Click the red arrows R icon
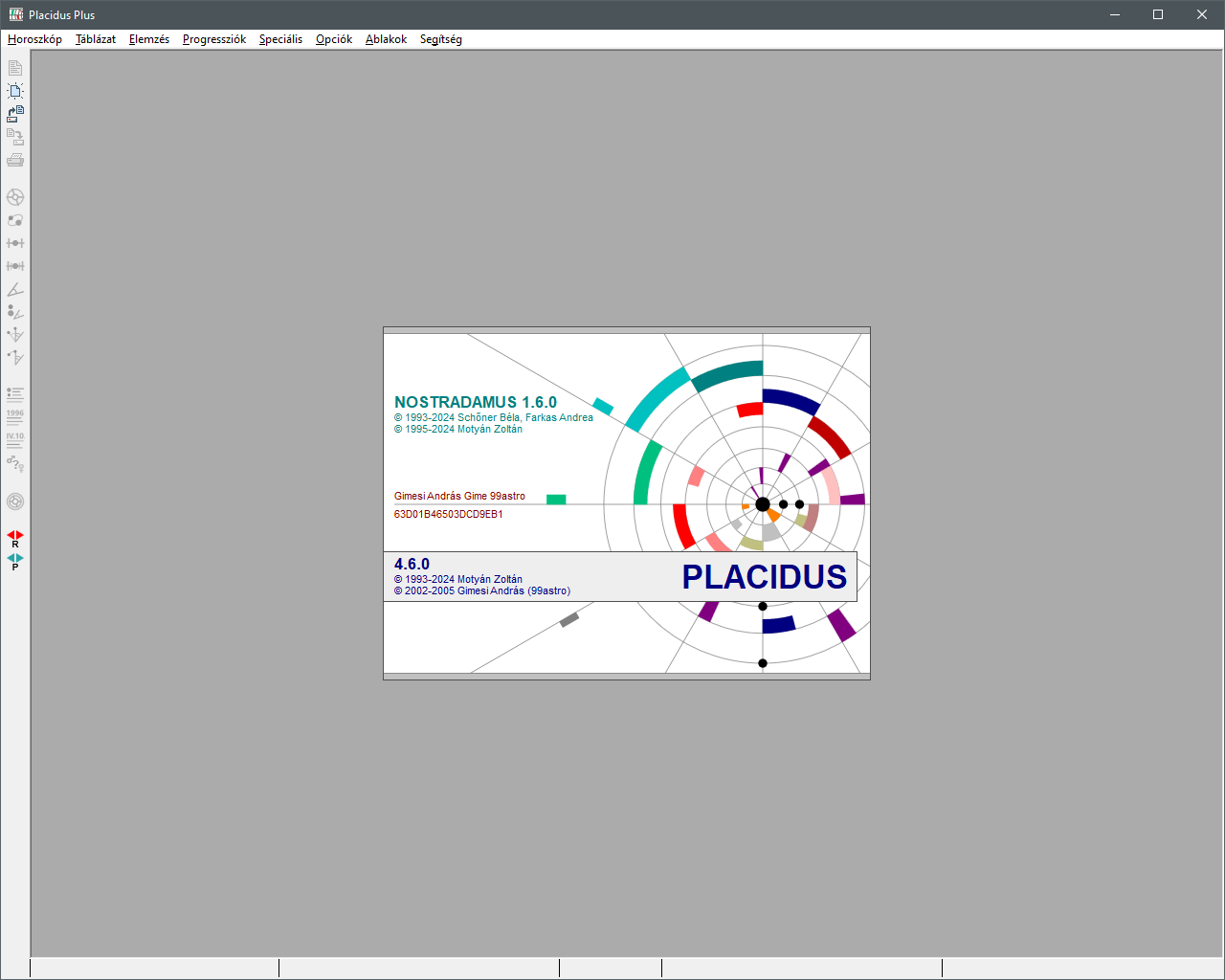Screen dimensions: 1225x980 click(x=15, y=539)
